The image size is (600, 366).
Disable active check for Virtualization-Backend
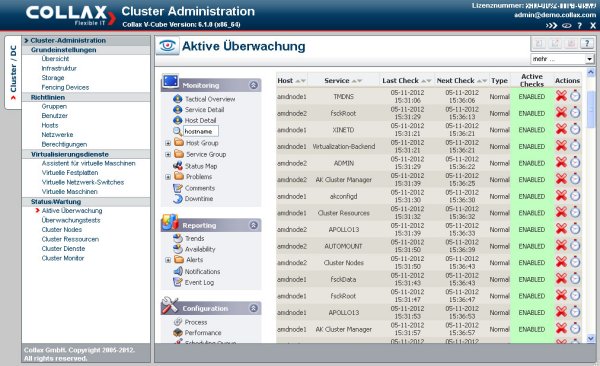(561, 146)
